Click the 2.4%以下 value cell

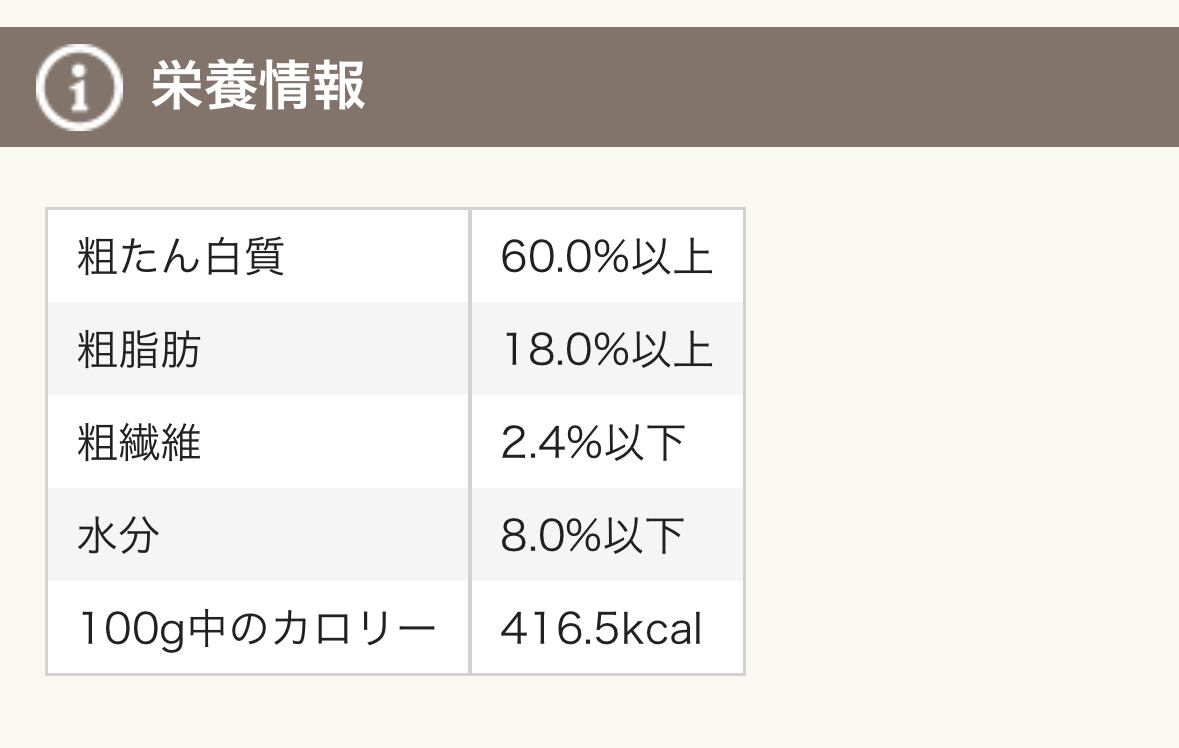[592, 443]
